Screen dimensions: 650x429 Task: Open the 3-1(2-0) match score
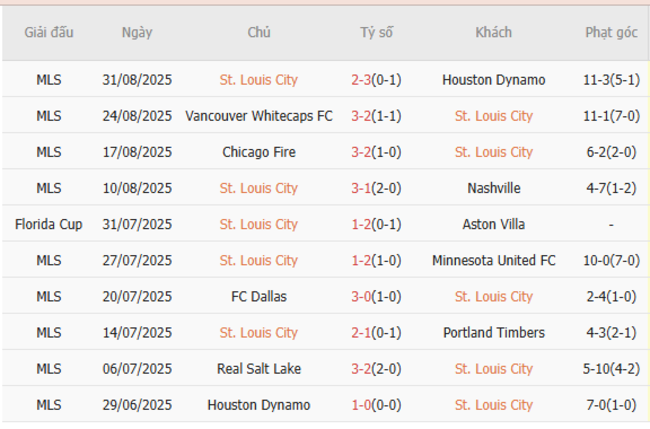pyautogui.click(x=377, y=188)
